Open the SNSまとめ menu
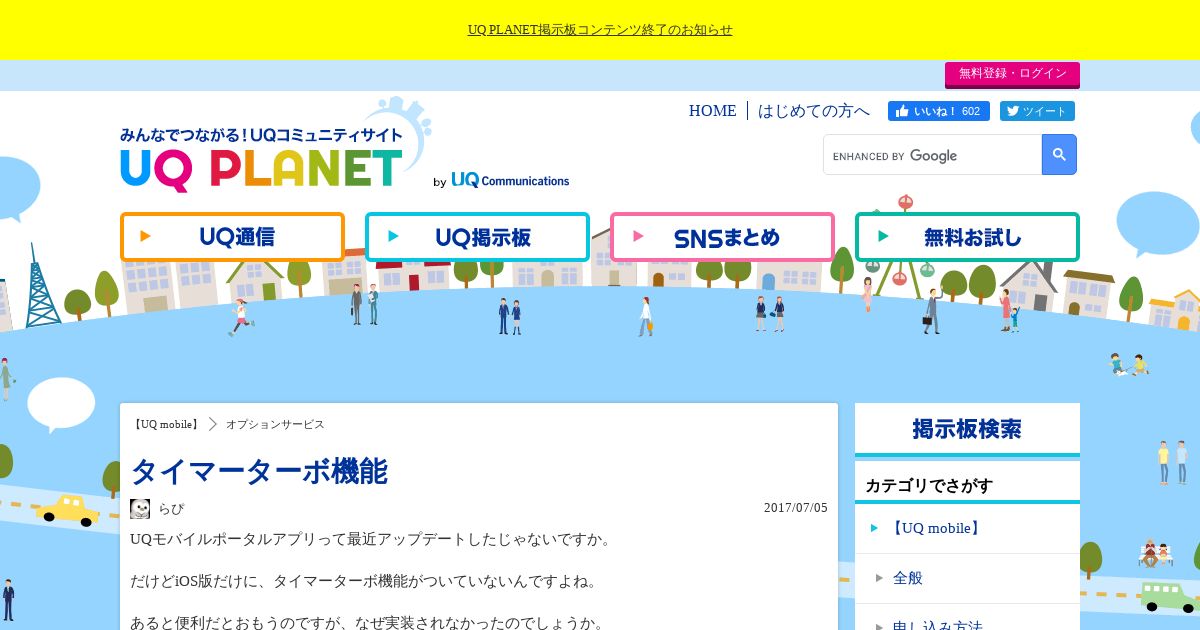Image resolution: width=1200 pixels, height=630 pixels. [x=722, y=237]
